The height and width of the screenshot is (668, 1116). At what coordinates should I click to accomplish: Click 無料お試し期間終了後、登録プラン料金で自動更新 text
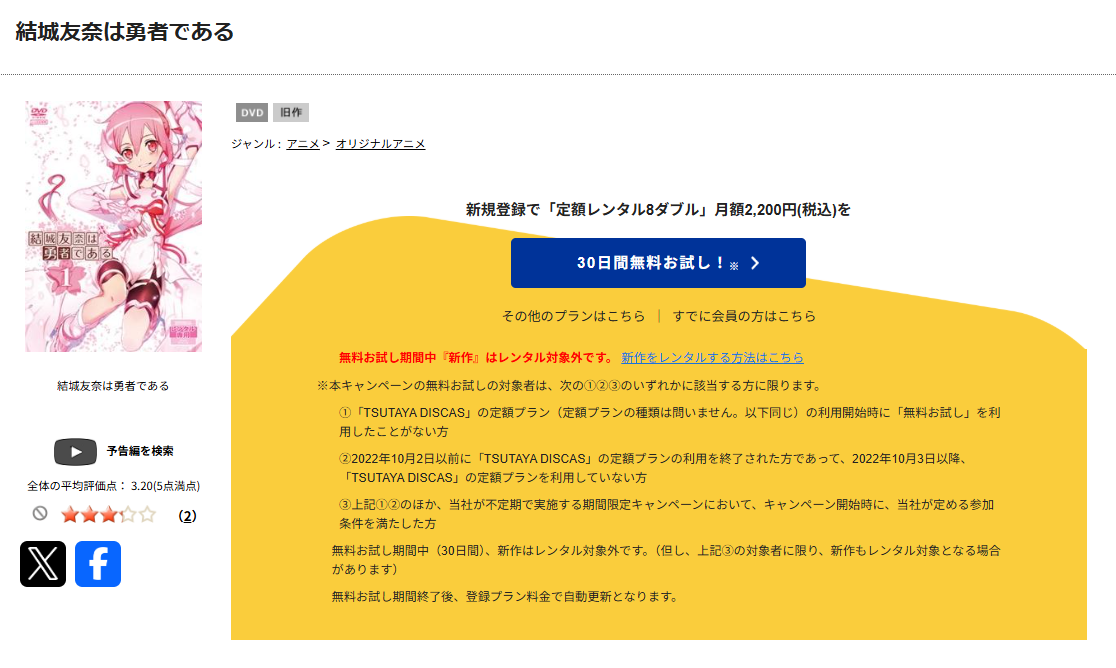click(506, 597)
